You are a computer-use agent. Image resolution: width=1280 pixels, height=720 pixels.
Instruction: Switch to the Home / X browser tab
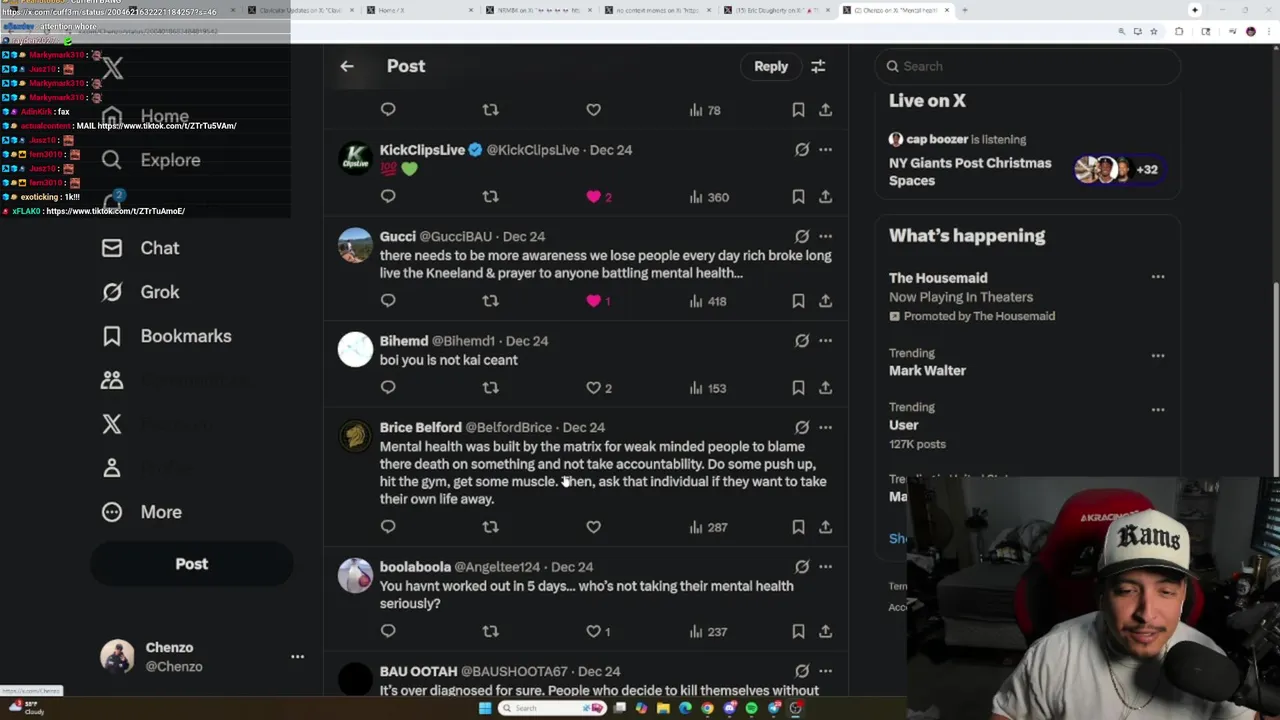tap(420, 10)
